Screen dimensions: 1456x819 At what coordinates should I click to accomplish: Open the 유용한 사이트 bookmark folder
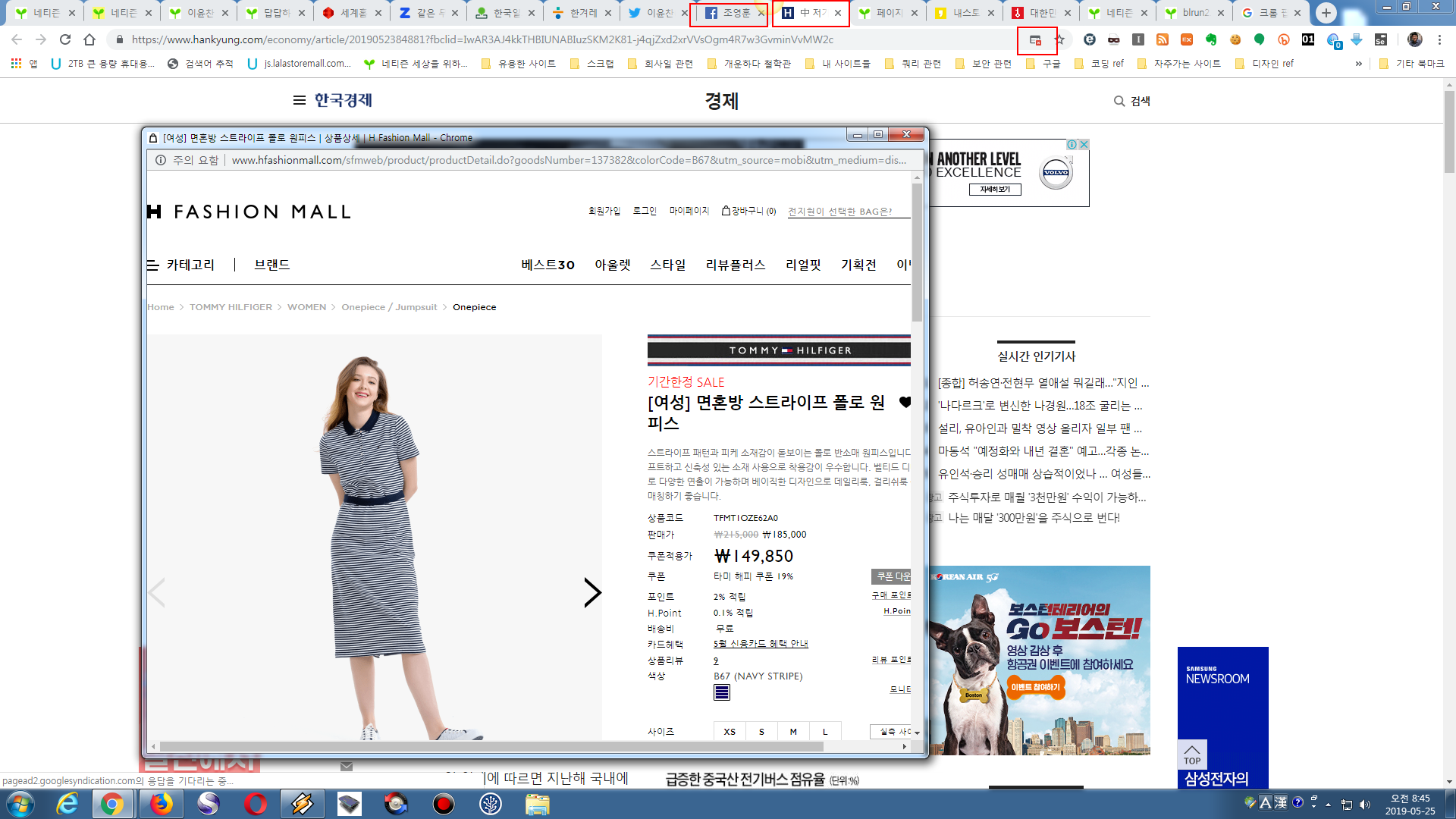pyautogui.click(x=519, y=64)
